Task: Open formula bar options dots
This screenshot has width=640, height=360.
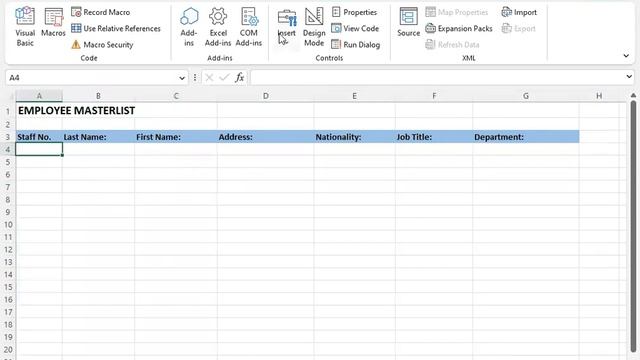Action: (195, 77)
